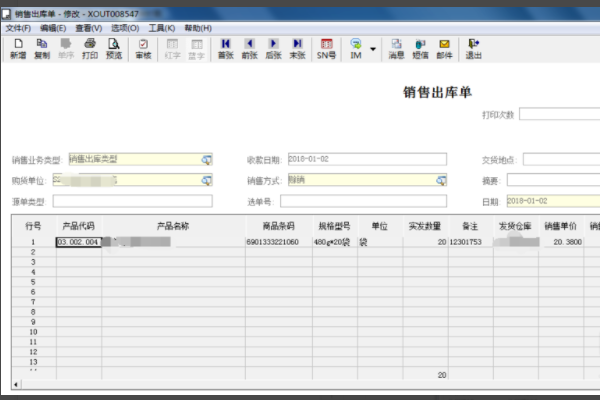This screenshot has height=400, width=600.
Task: Click the 摘要 input field
Action: pos(553,180)
